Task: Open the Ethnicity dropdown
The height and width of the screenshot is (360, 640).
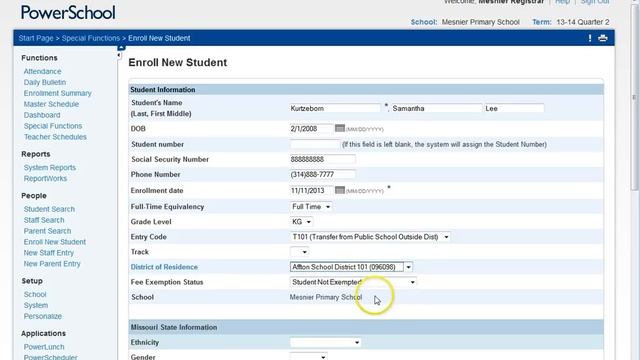Action: click(x=325, y=342)
